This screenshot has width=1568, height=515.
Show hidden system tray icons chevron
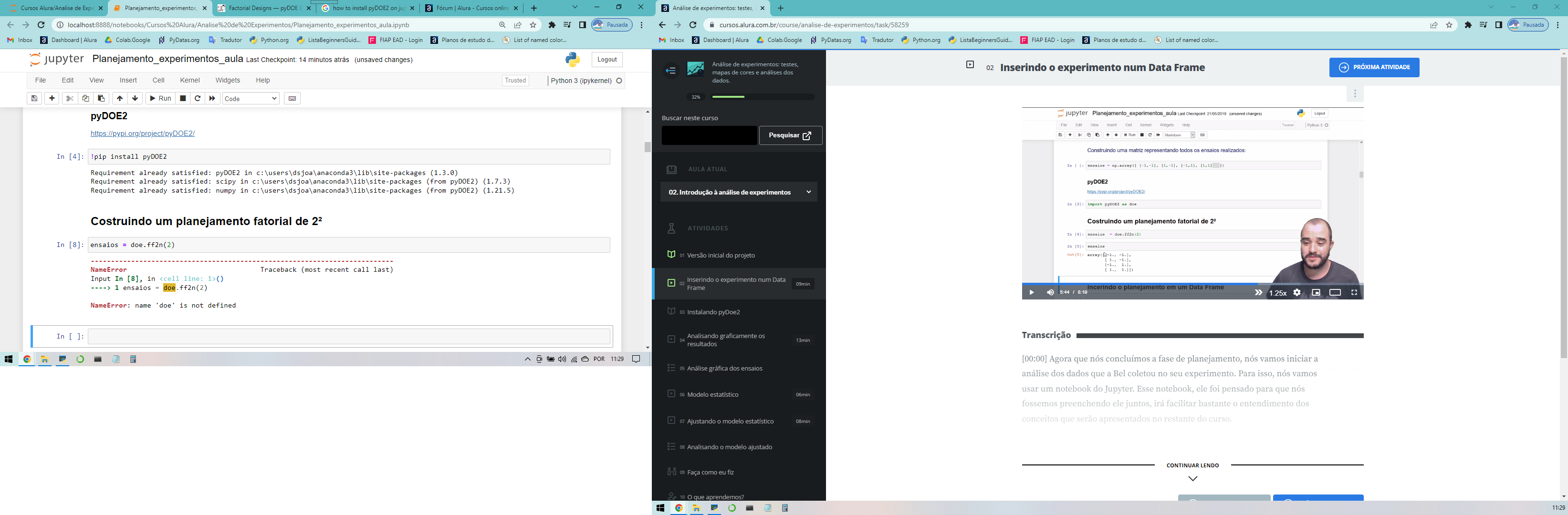[527, 360]
